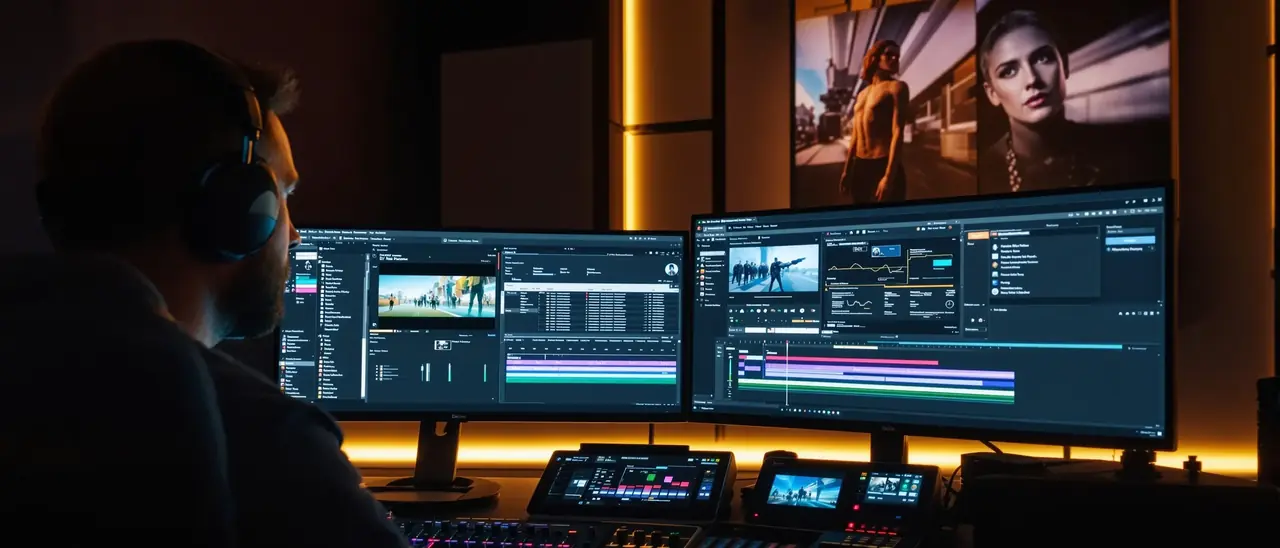This screenshot has height=548, width=1280.
Task: Select the long purple clip on right monitor timeline
Action: click(x=889, y=371)
